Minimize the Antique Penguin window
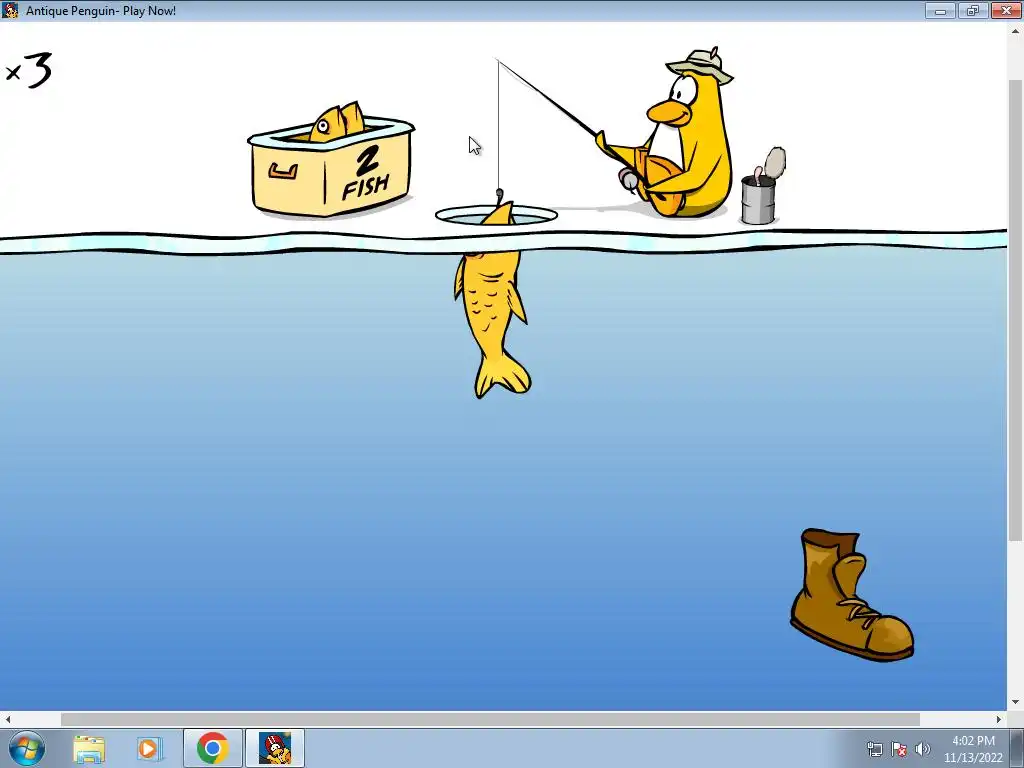1024x768 pixels. pos(940,10)
